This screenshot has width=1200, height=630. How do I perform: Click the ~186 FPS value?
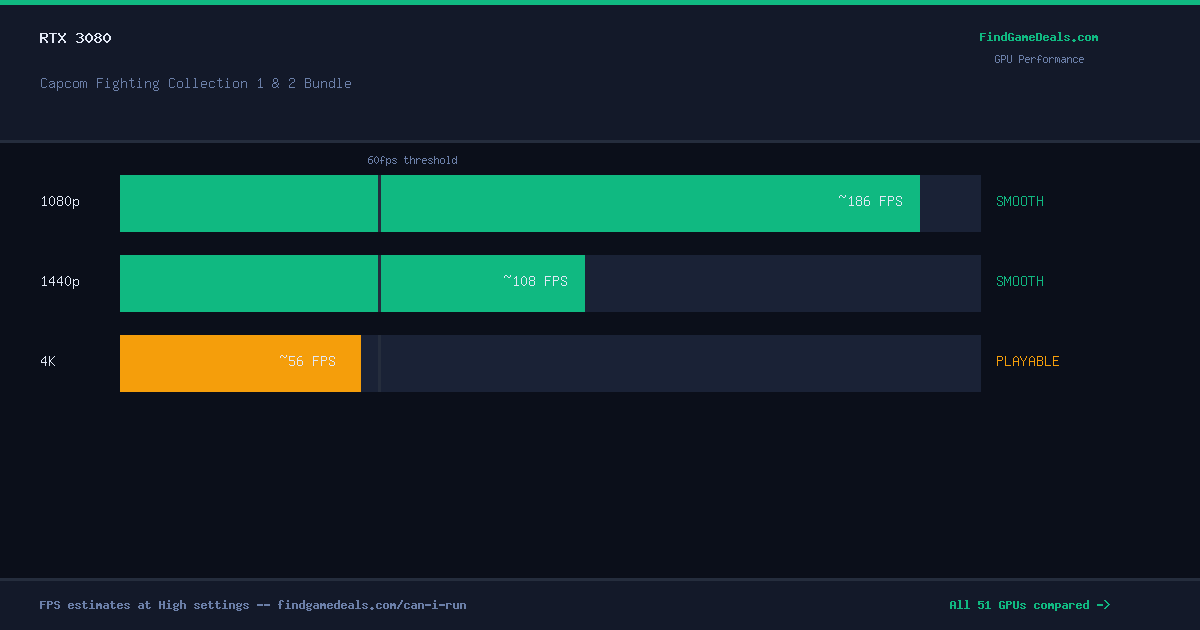(870, 201)
